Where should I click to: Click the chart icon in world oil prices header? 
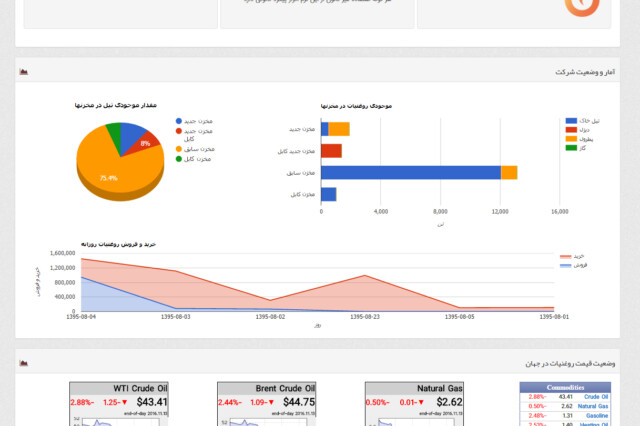point(24,364)
